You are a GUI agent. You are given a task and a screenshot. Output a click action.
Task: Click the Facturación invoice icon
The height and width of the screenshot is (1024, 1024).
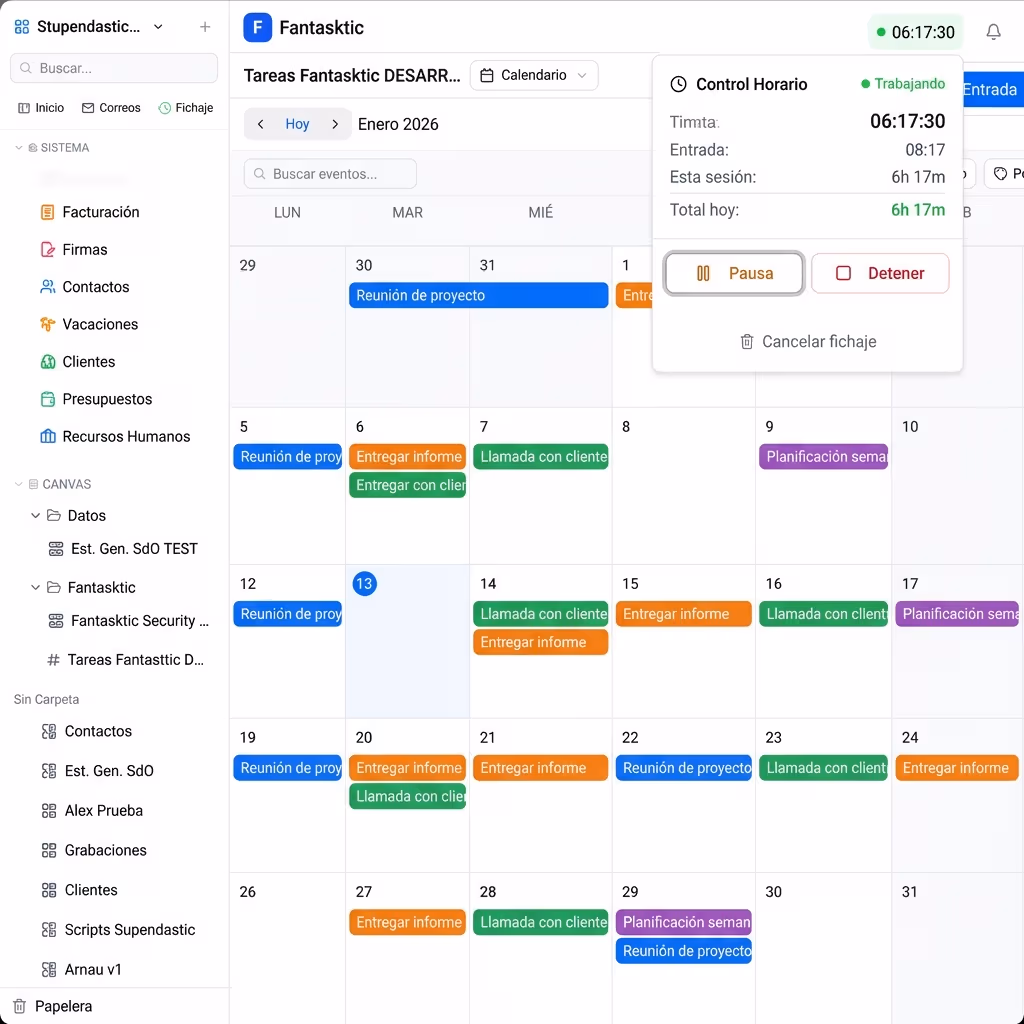[x=48, y=212]
